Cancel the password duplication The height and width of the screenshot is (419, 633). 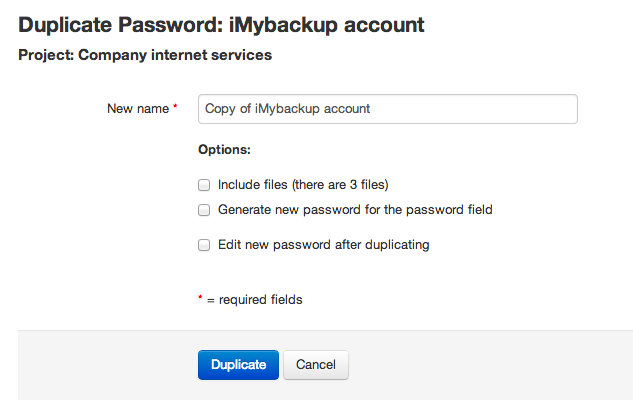click(x=316, y=365)
